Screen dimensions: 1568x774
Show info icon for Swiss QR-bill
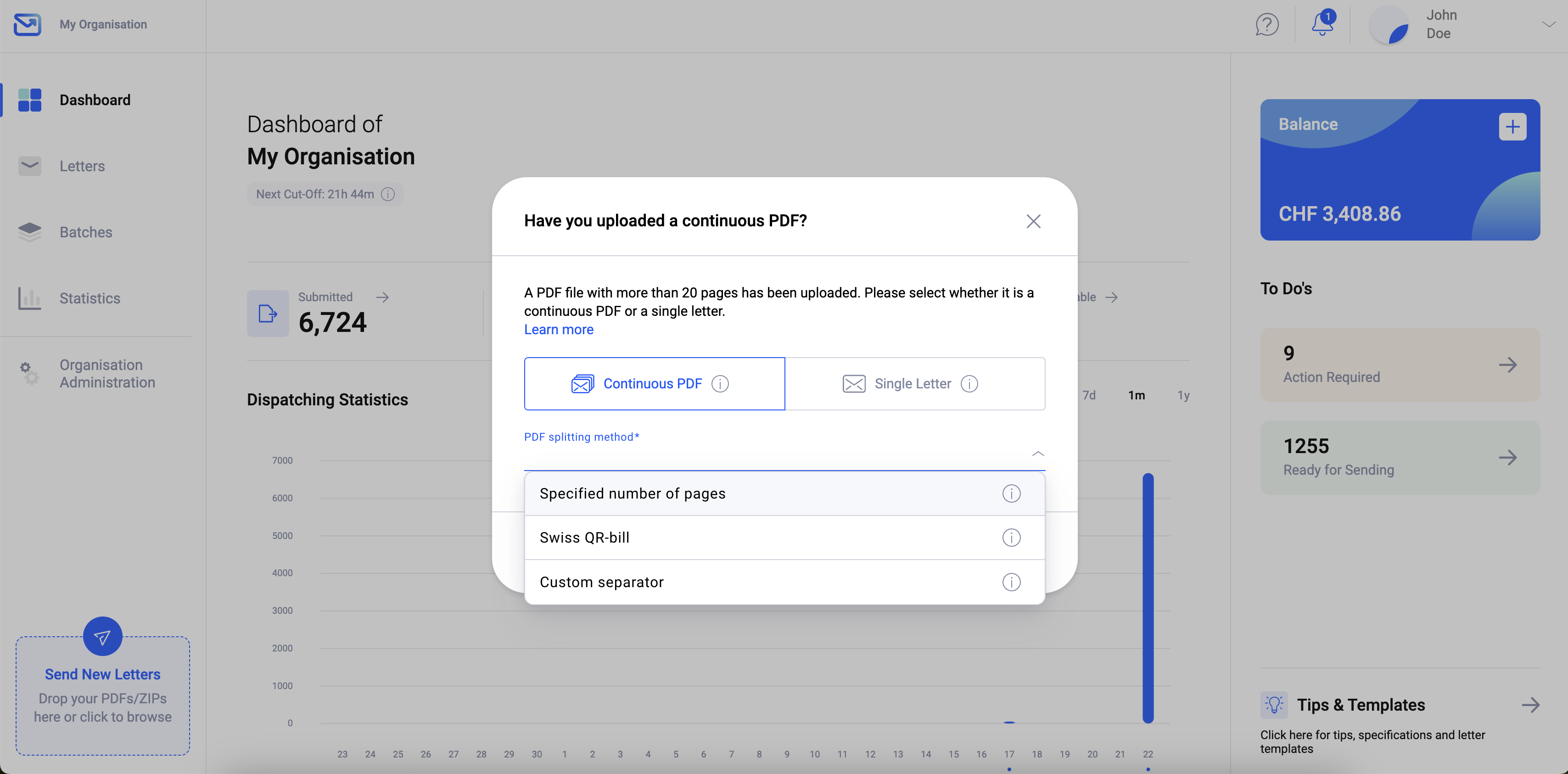1011,538
